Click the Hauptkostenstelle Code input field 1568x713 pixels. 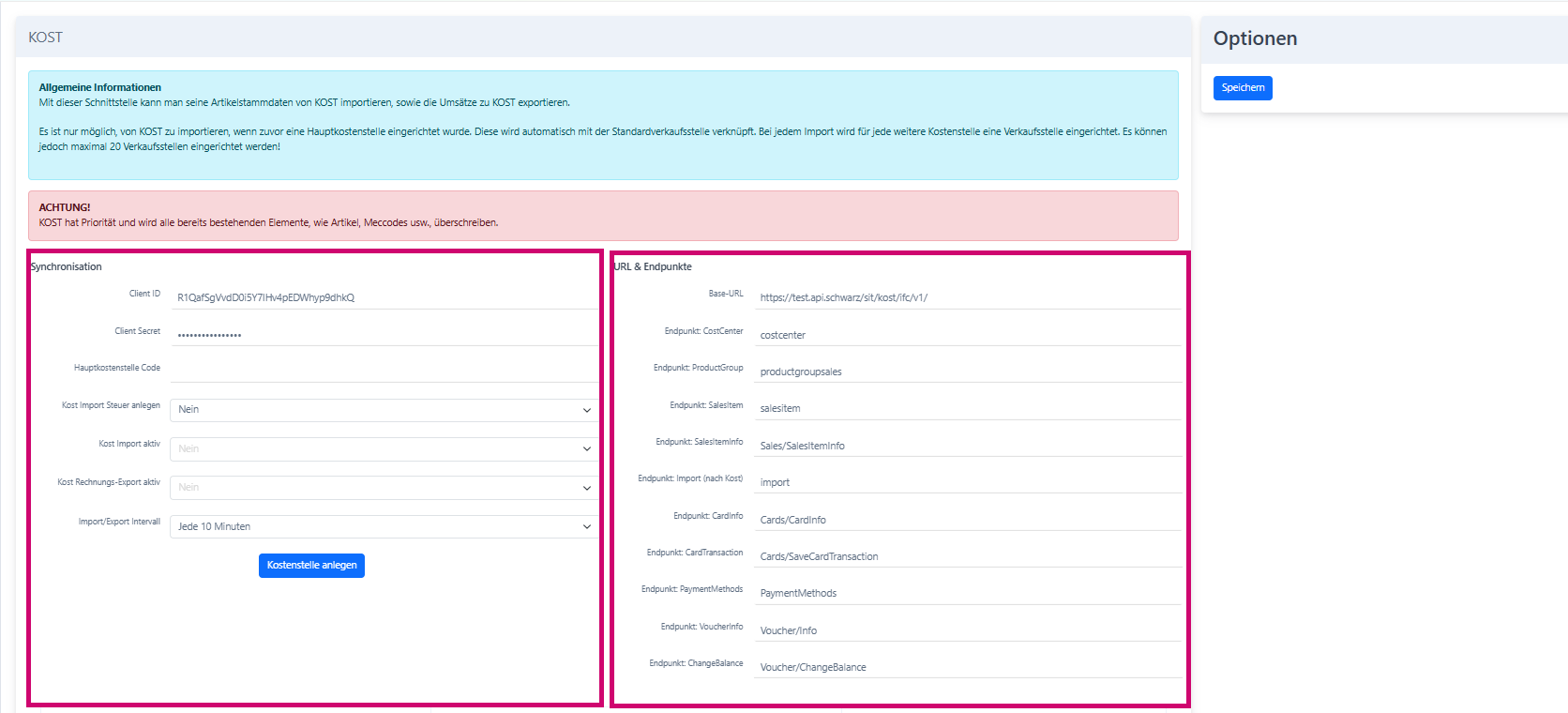tap(384, 371)
